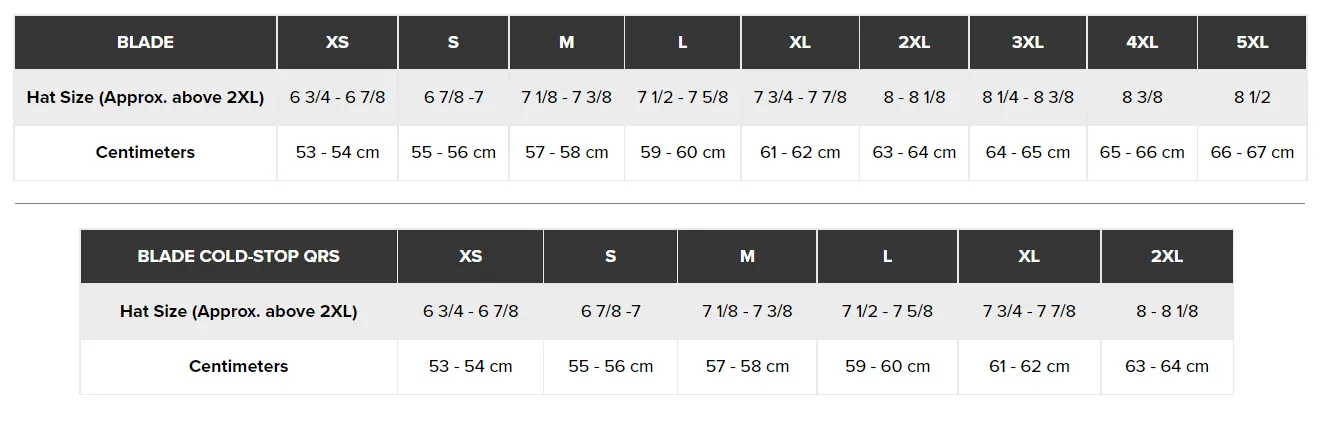The height and width of the screenshot is (425, 1331).
Task: Click the XL header in the BLADE table
Action: (x=800, y=42)
